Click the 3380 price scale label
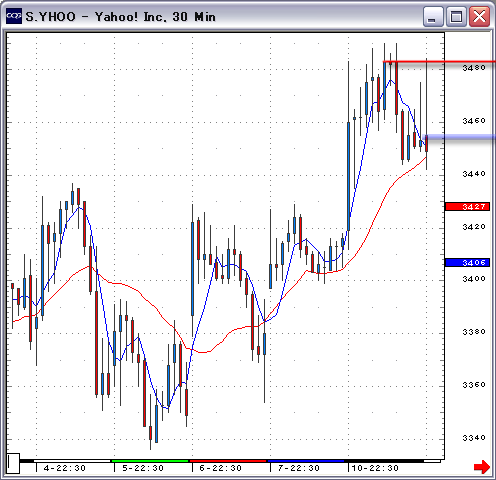The height and width of the screenshot is (480, 496). [x=474, y=332]
